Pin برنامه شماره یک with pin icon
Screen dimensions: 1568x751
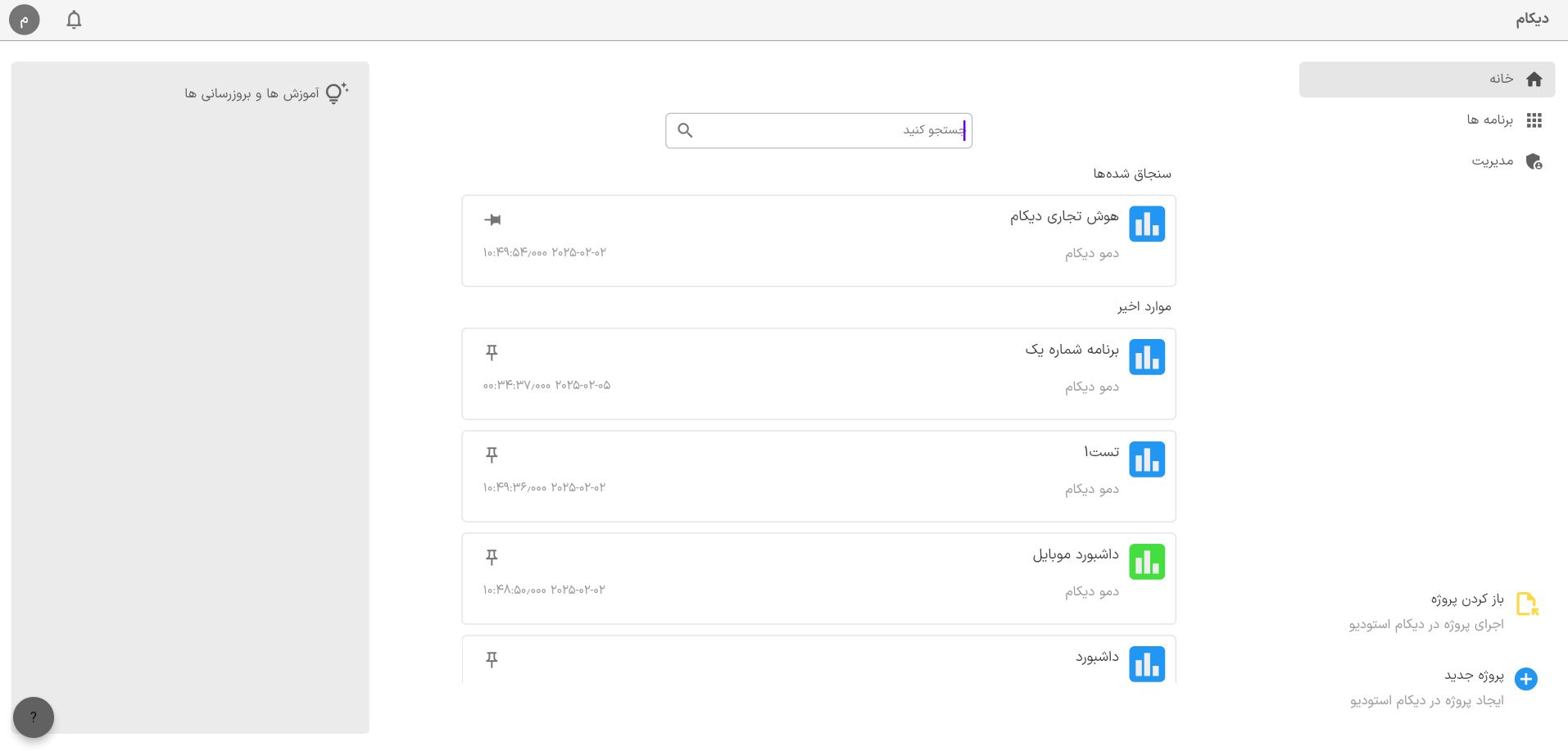(492, 352)
